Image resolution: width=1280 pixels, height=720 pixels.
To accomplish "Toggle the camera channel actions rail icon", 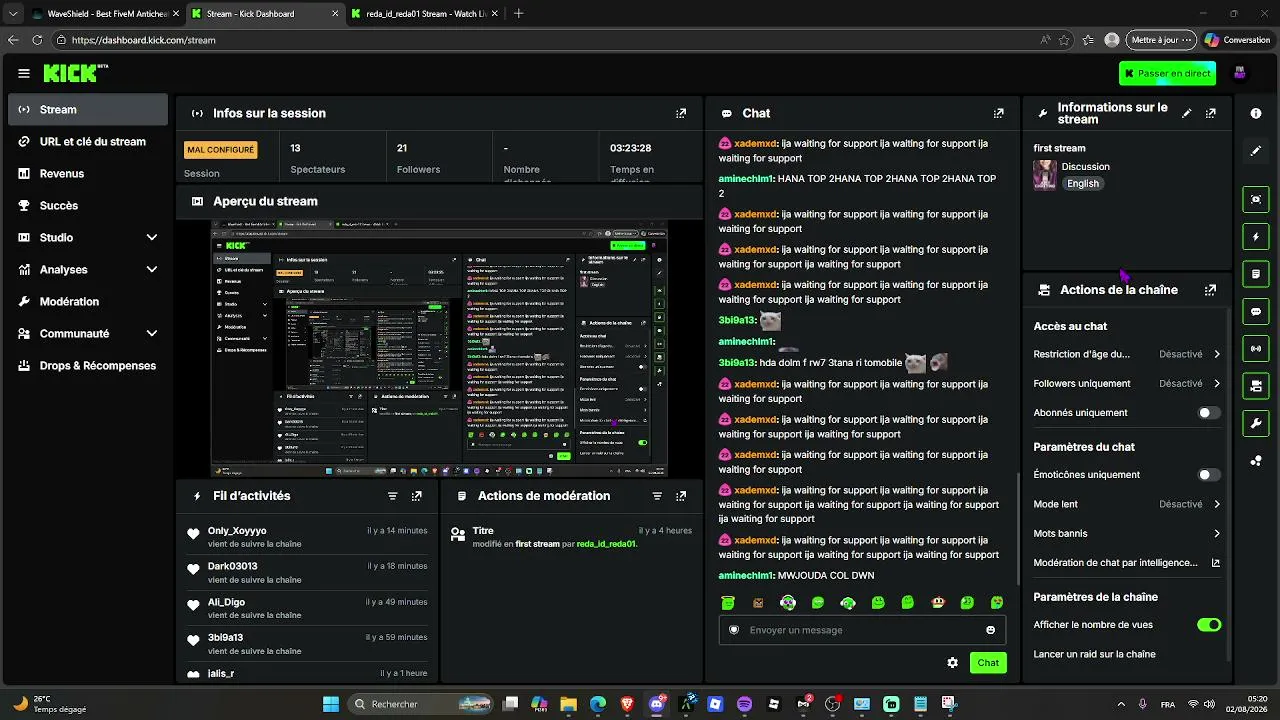I will pyautogui.click(x=1256, y=385).
